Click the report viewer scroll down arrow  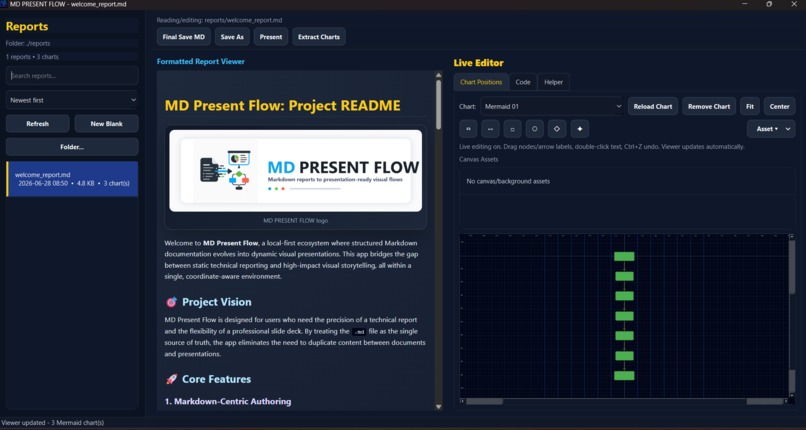438,407
